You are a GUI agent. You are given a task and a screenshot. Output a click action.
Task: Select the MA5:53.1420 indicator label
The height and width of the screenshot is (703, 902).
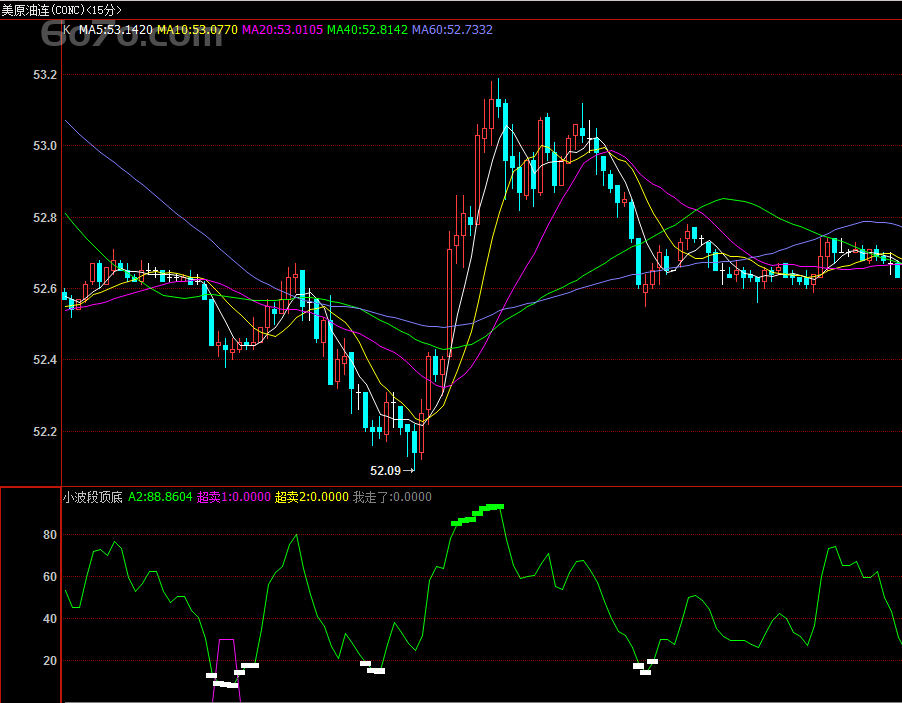point(116,30)
